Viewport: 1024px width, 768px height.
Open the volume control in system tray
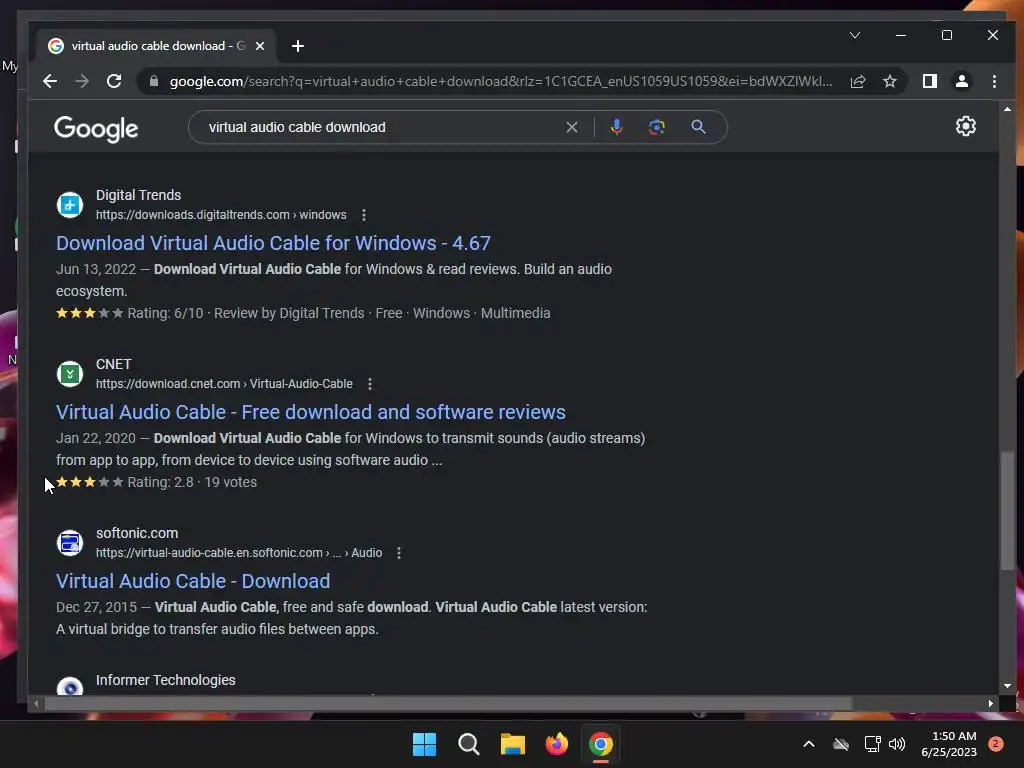(x=897, y=744)
